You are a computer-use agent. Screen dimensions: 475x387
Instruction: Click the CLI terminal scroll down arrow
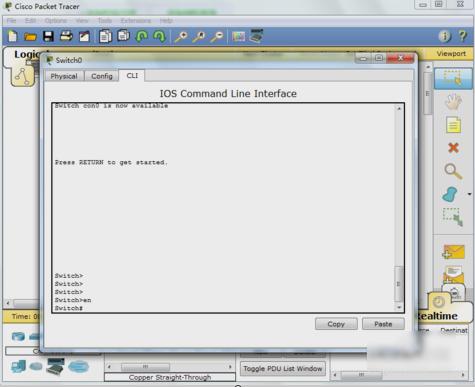tap(399, 307)
